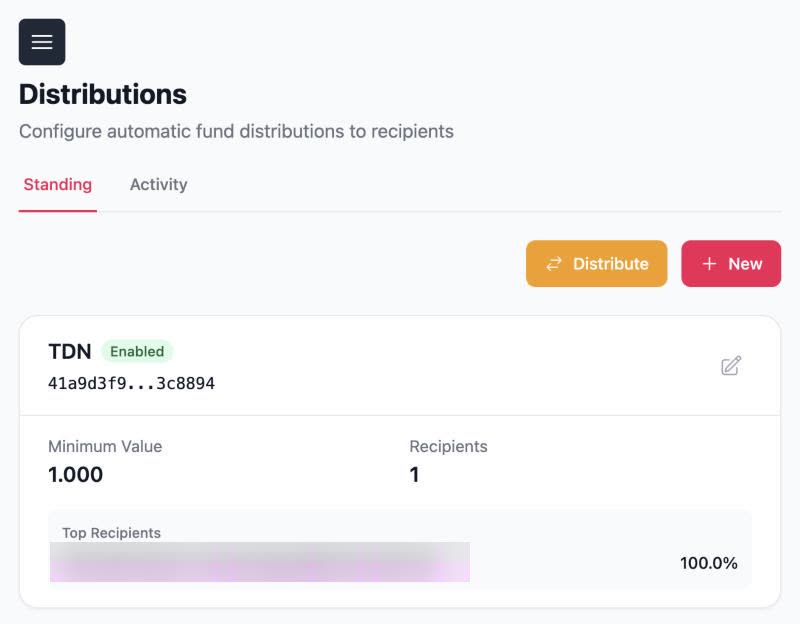Open the hamburger navigation menu
800x624 pixels.
click(x=42, y=42)
